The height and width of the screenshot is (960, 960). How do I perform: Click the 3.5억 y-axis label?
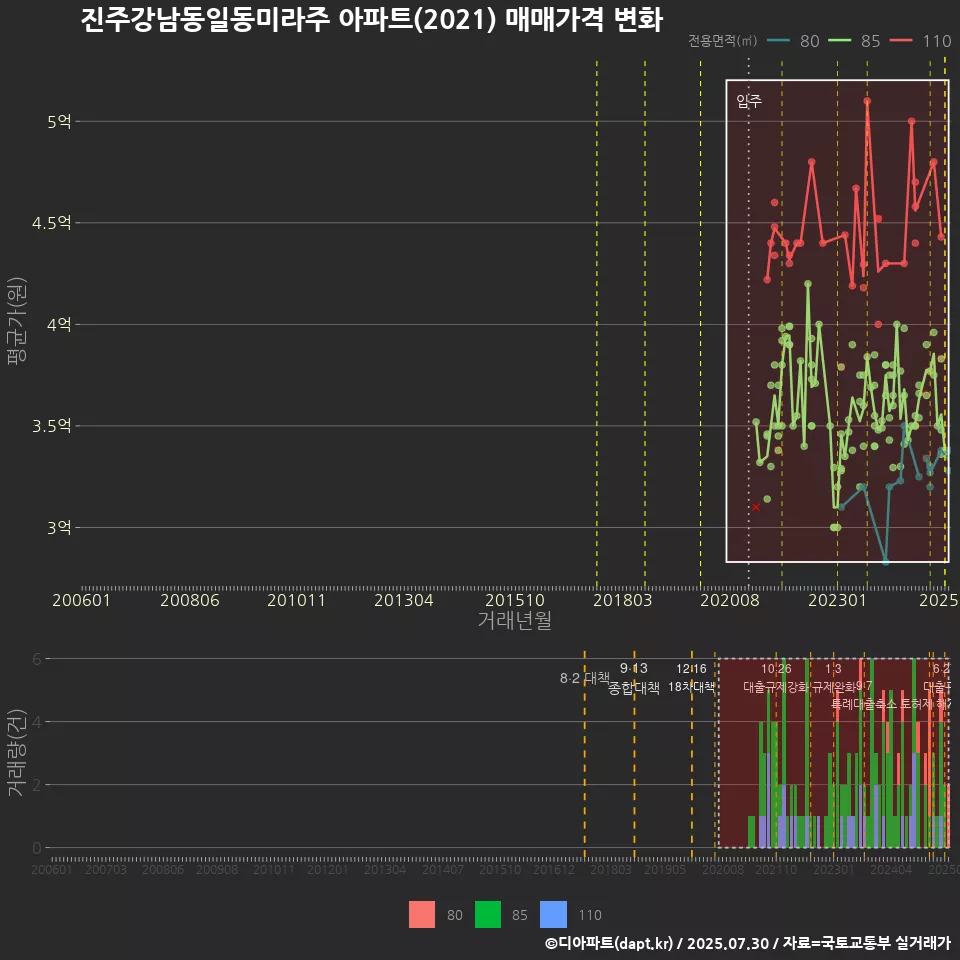[x=52, y=426]
